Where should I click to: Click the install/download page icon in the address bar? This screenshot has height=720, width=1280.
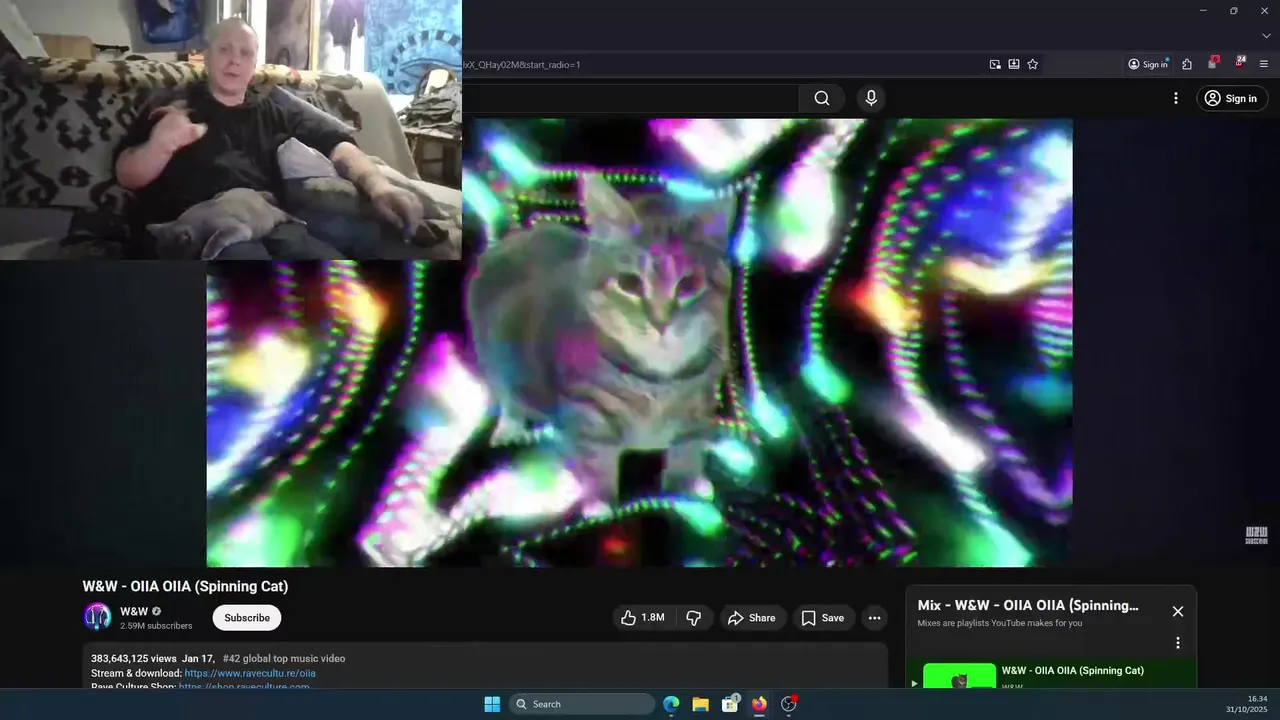click(1014, 64)
